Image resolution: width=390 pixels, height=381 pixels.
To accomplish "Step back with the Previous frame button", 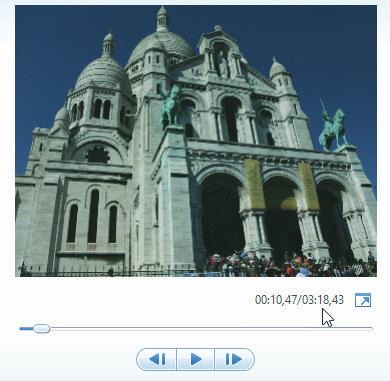I will [x=157, y=359].
